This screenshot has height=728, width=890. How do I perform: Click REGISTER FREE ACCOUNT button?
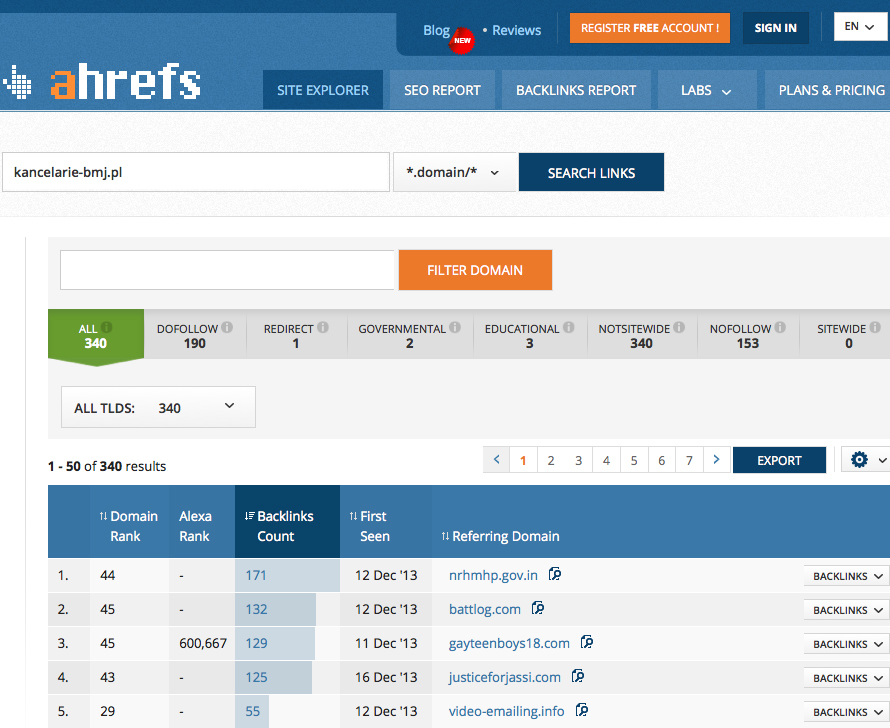click(x=650, y=28)
